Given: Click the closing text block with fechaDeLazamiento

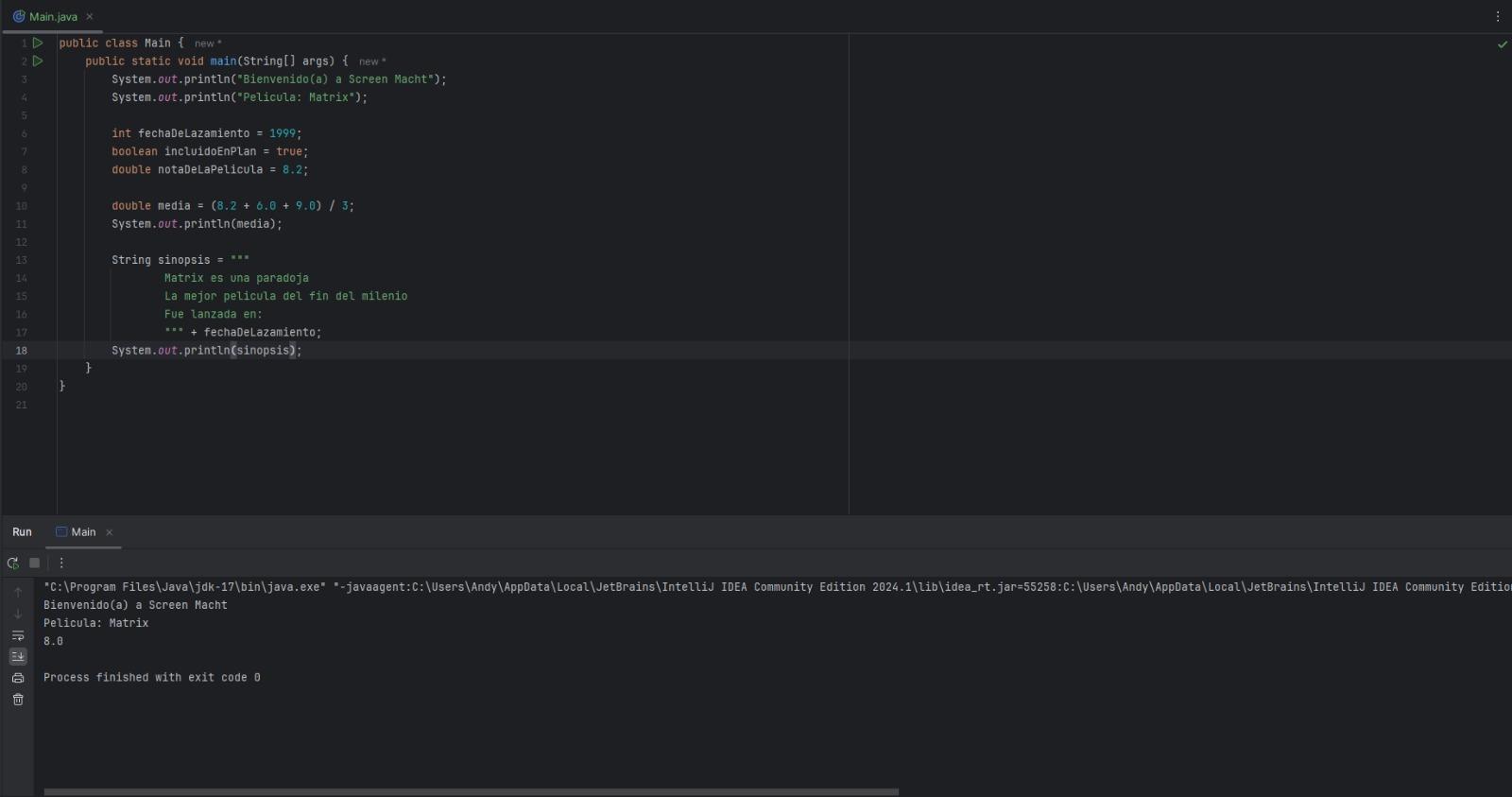Looking at the screenshot, I should (x=243, y=333).
